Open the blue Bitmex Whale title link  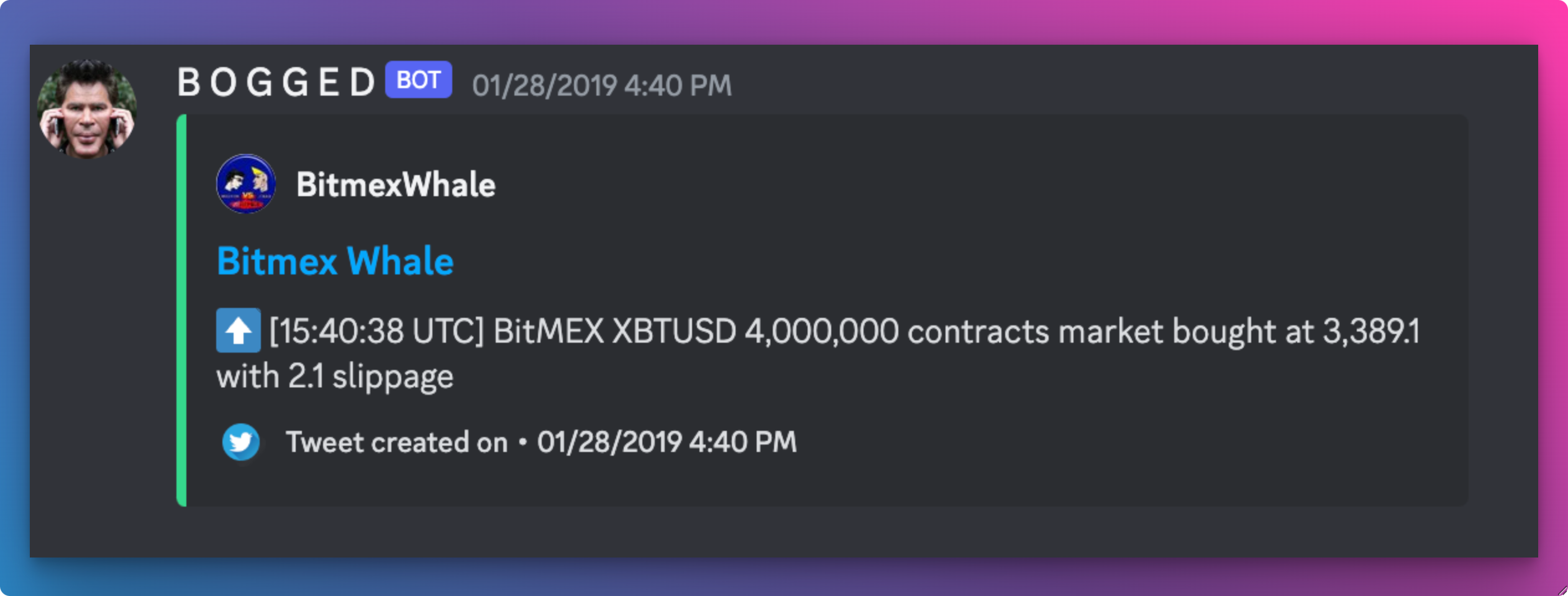[x=335, y=261]
